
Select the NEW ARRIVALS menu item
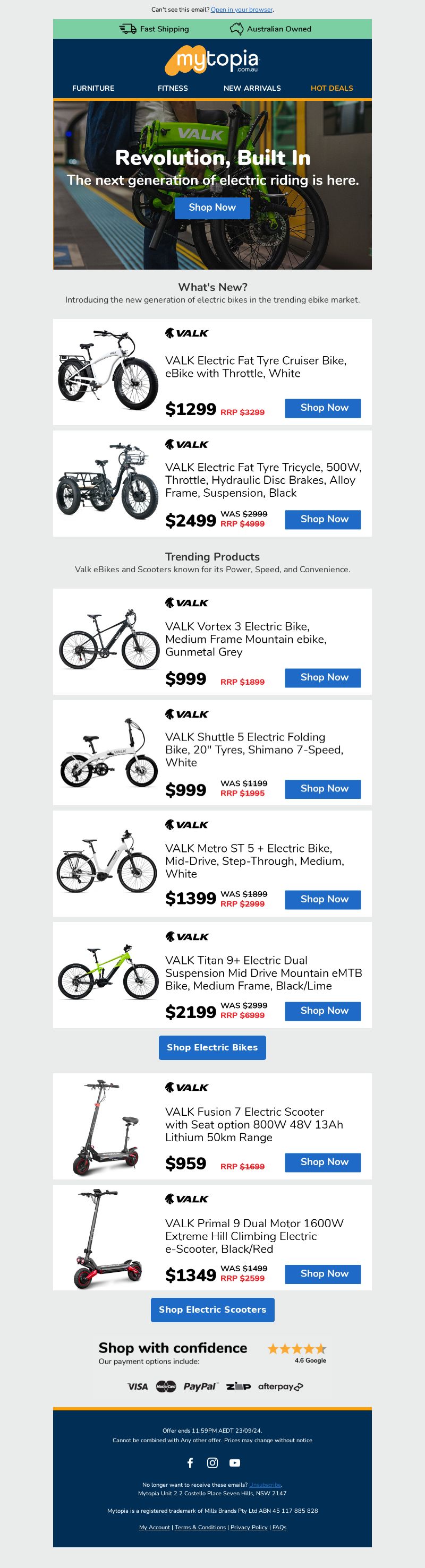tap(252, 88)
